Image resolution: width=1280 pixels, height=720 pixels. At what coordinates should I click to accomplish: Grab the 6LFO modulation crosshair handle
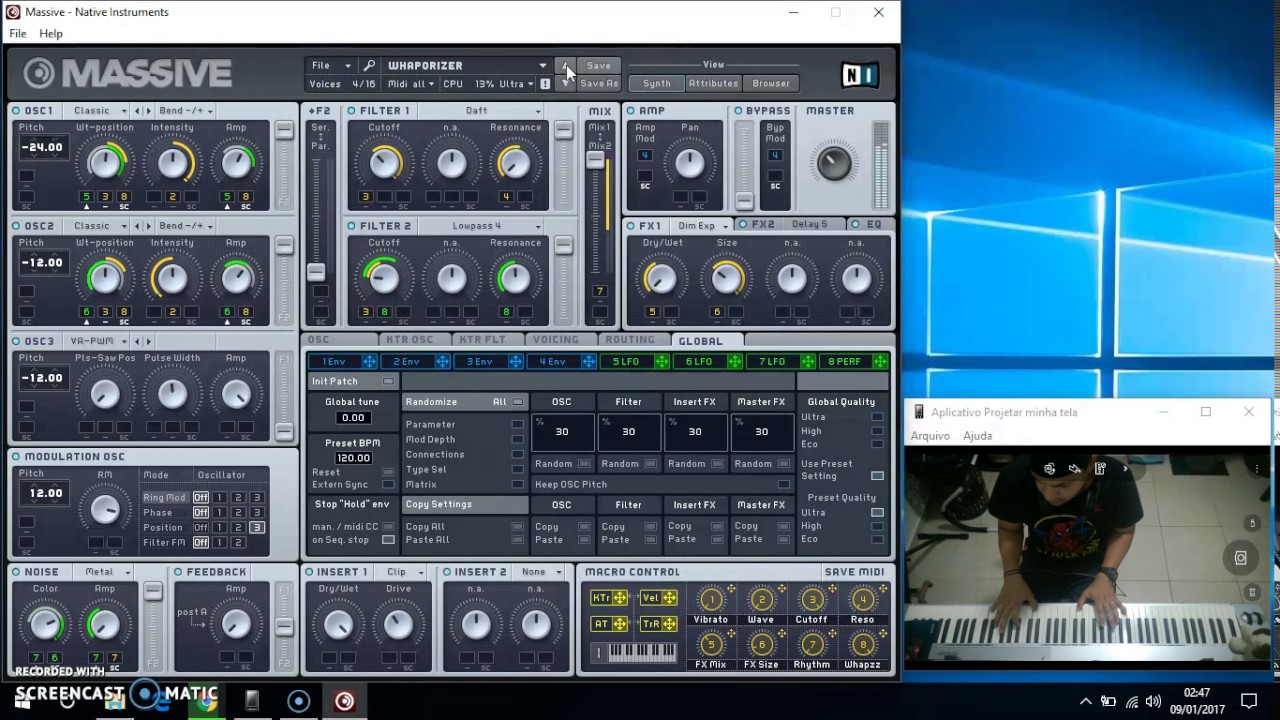coord(734,361)
